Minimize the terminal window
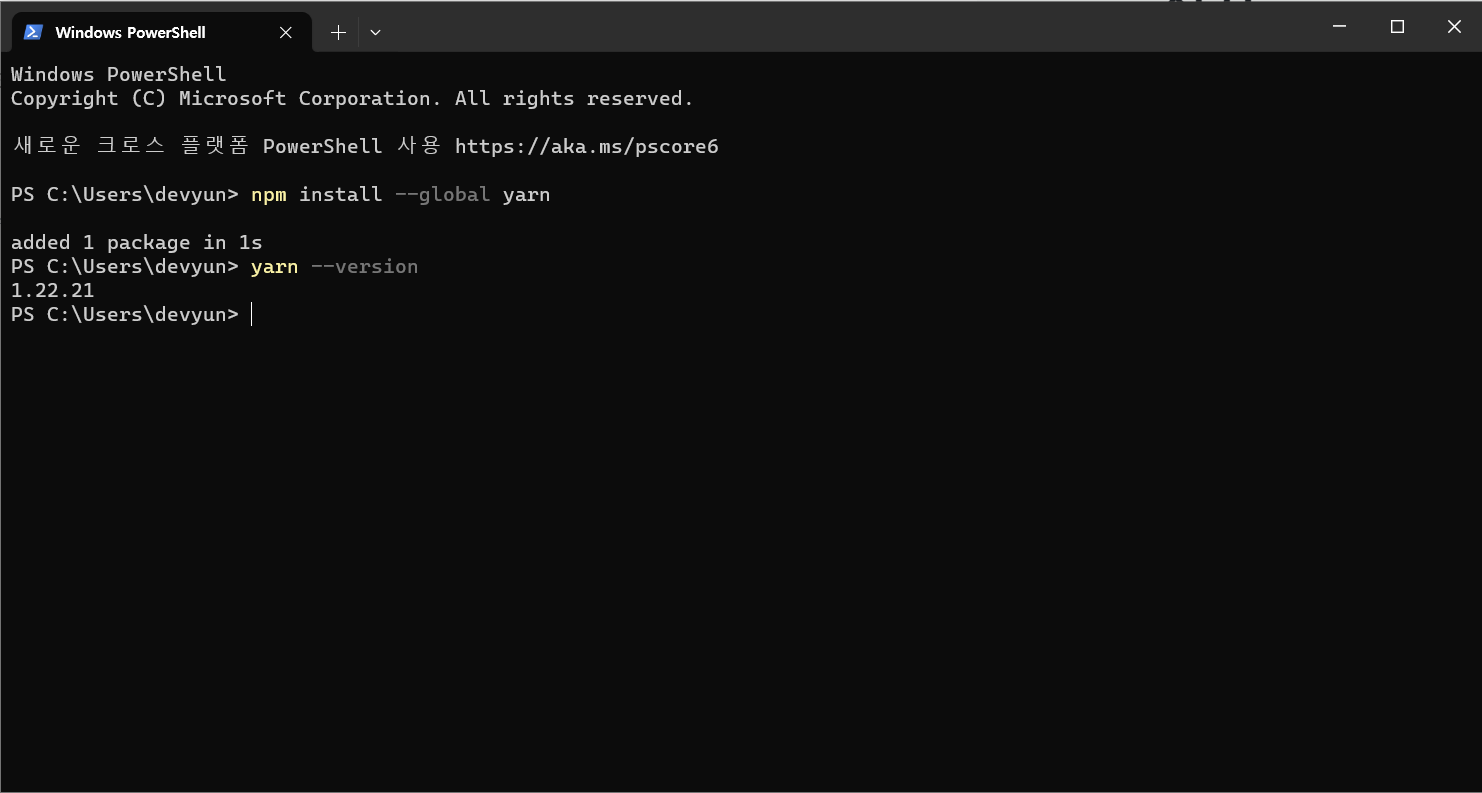This screenshot has width=1482, height=793. point(1340,27)
